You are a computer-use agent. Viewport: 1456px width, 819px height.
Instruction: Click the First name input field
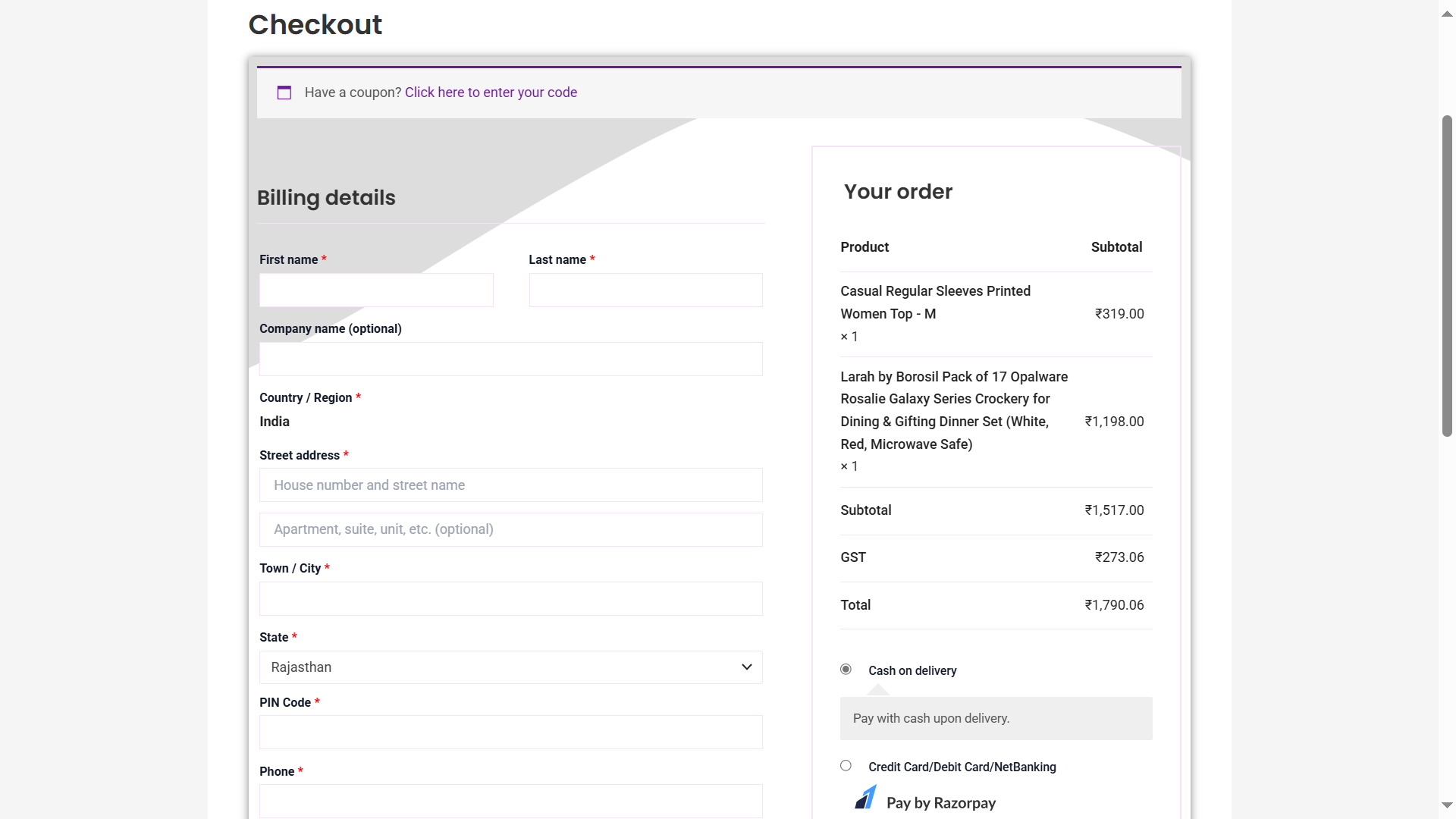coord(376,290)
